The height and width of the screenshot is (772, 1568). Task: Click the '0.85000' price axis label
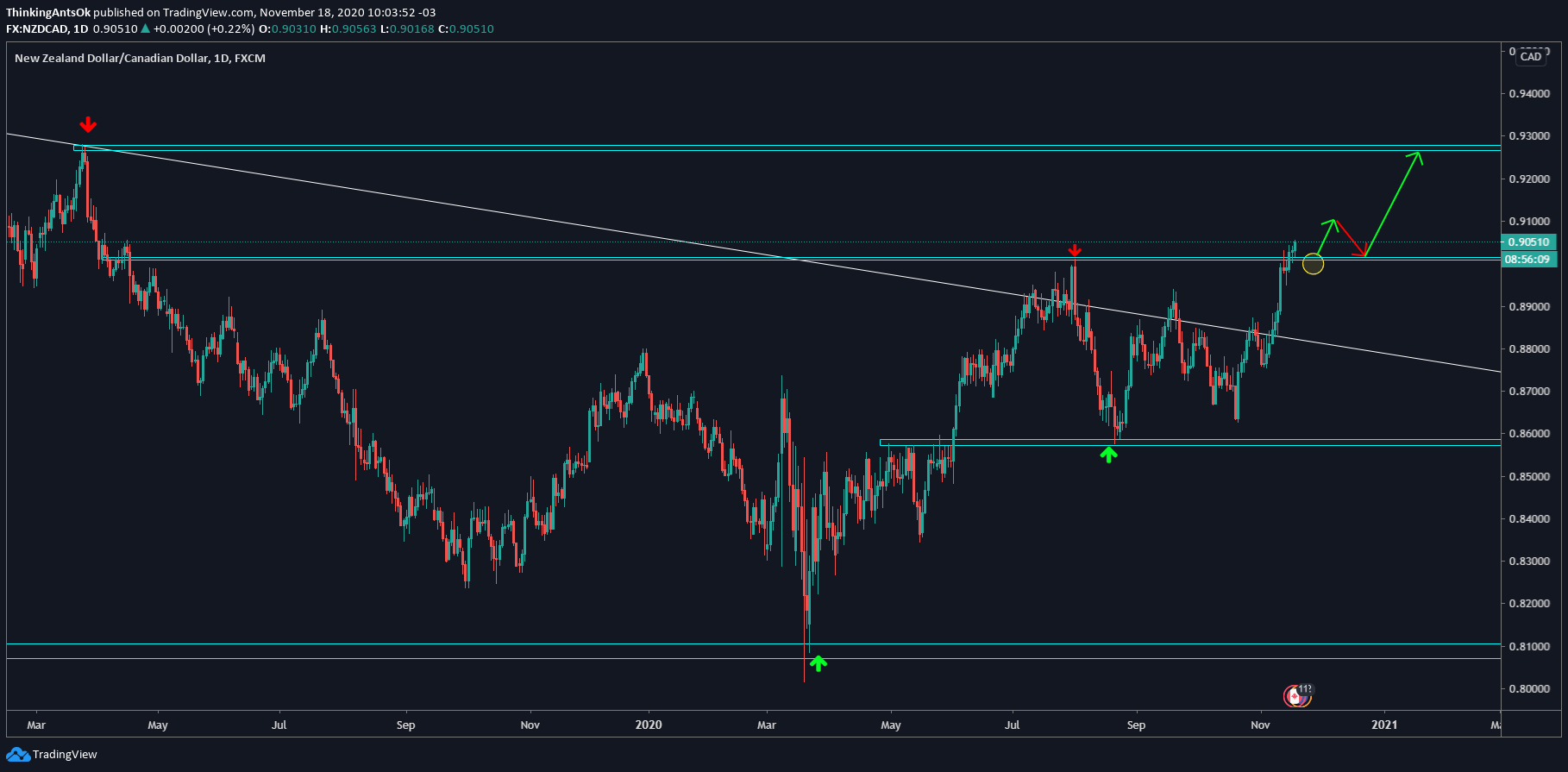pyautogui.click(x=1529, y=476)
